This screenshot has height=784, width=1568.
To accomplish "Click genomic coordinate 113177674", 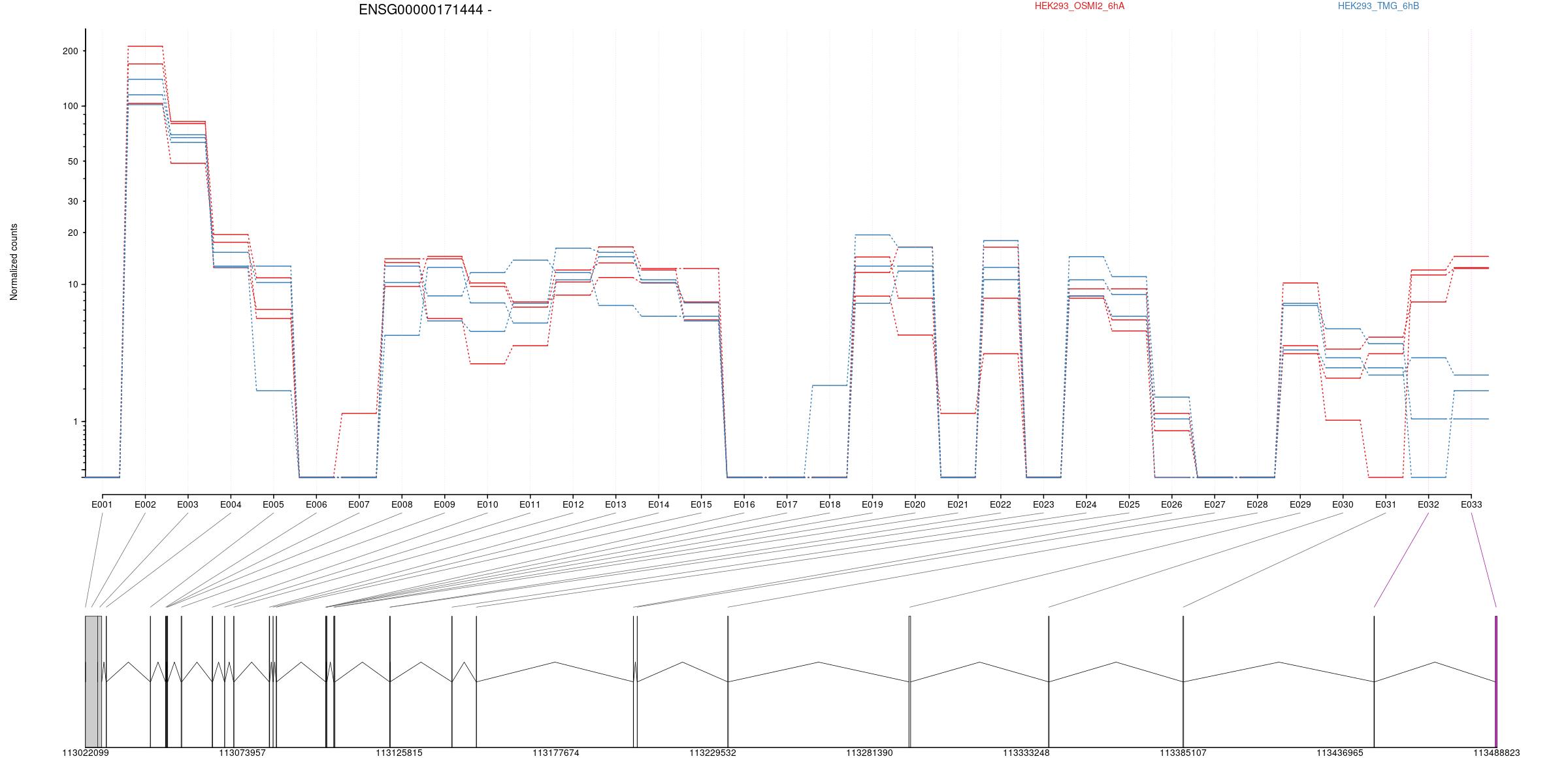I will coord(556,753).
